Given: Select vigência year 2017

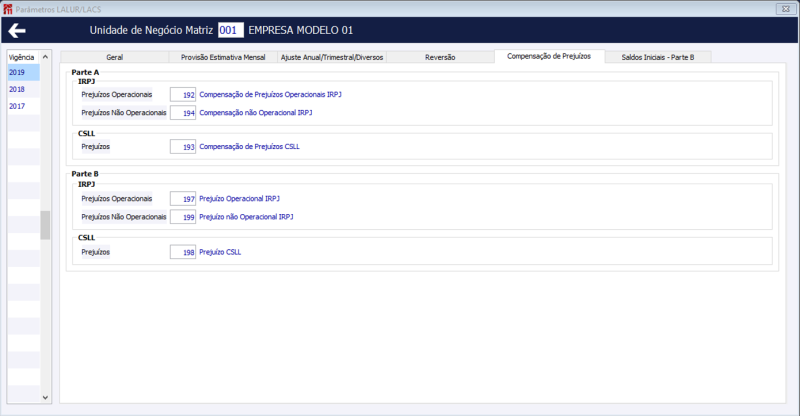Looking at the screenshot, I should [x=23, y=106].
